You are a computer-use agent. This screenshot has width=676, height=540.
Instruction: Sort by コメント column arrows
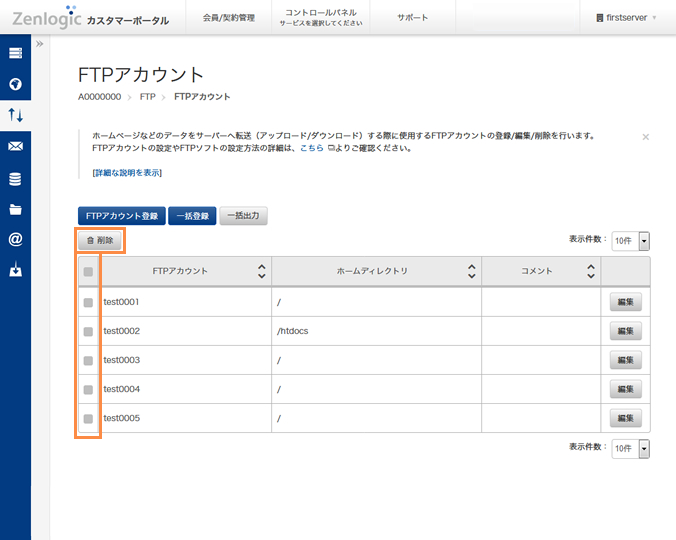pos(591,271)
